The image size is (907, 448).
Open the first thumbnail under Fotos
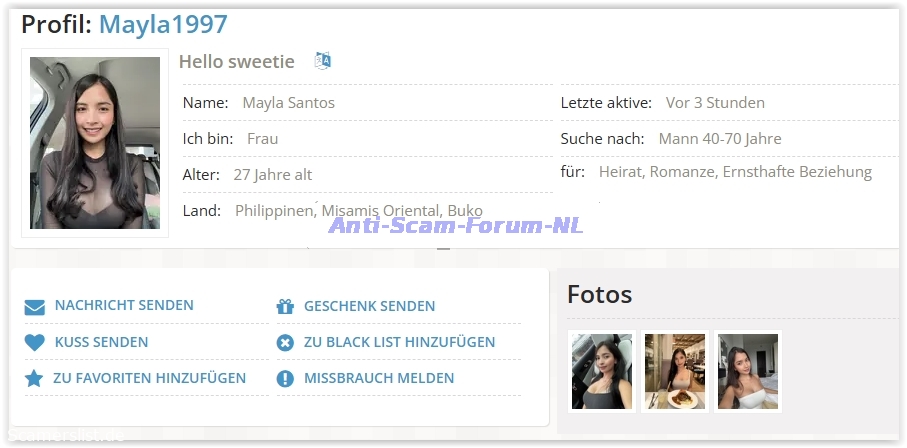[x=602, y=371]
